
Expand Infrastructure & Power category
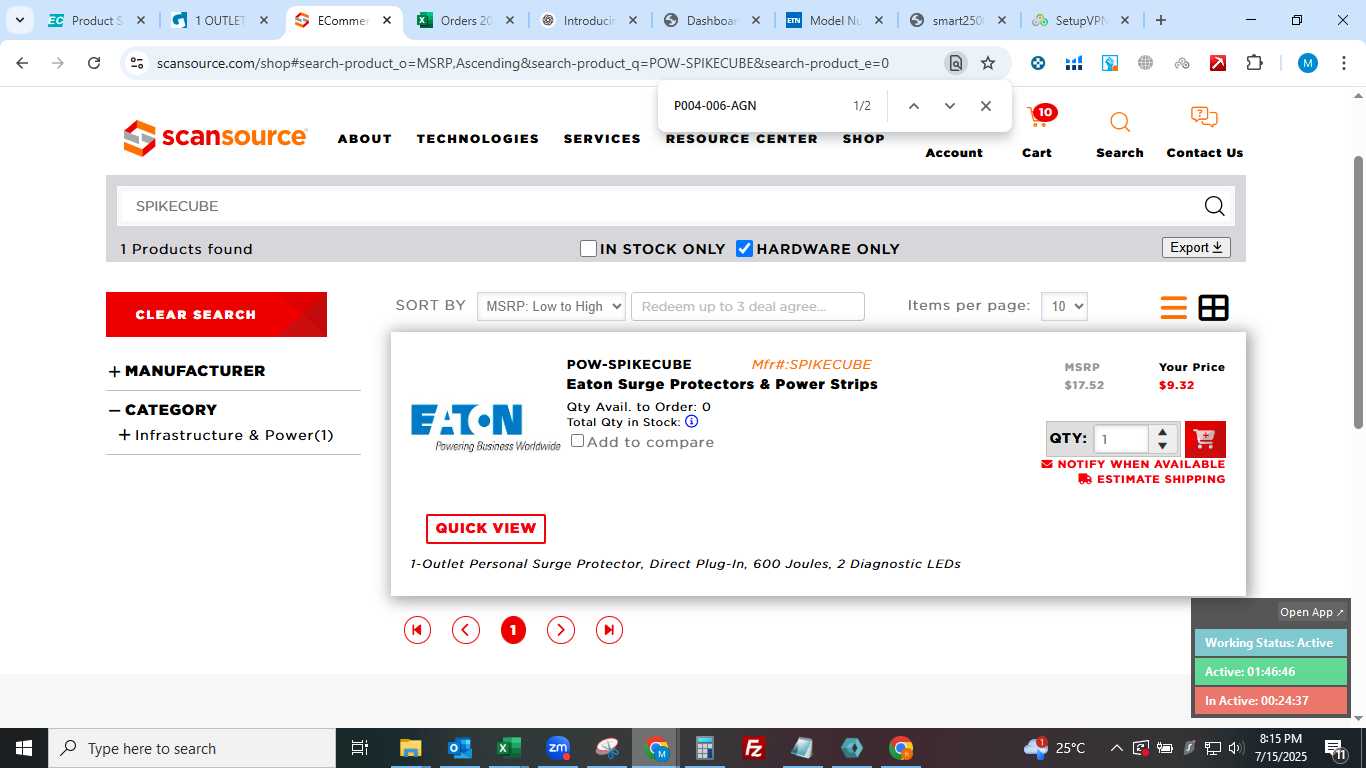(x=125, y=435)
